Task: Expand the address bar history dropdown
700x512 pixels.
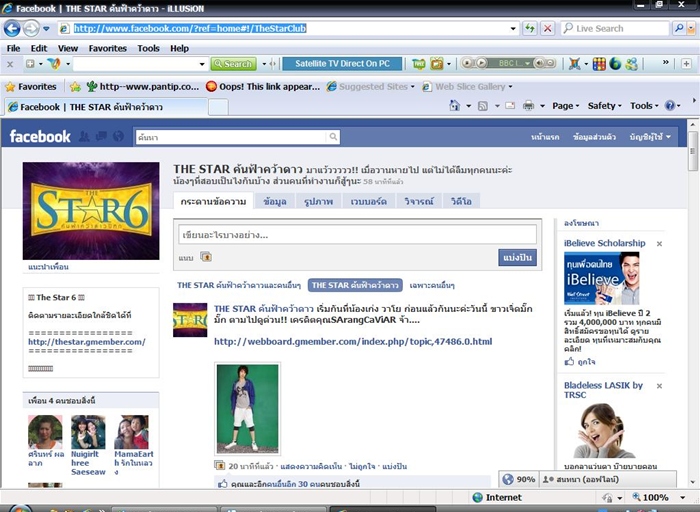Action: [x=513, y=29]
